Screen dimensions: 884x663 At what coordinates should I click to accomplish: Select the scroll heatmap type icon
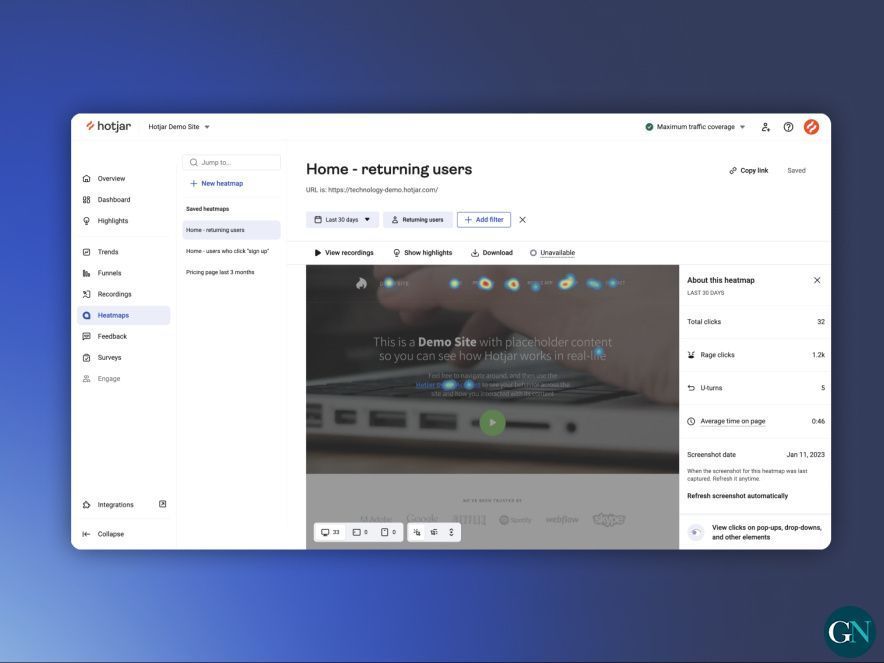pyautogui.click(x=451, y=532)
